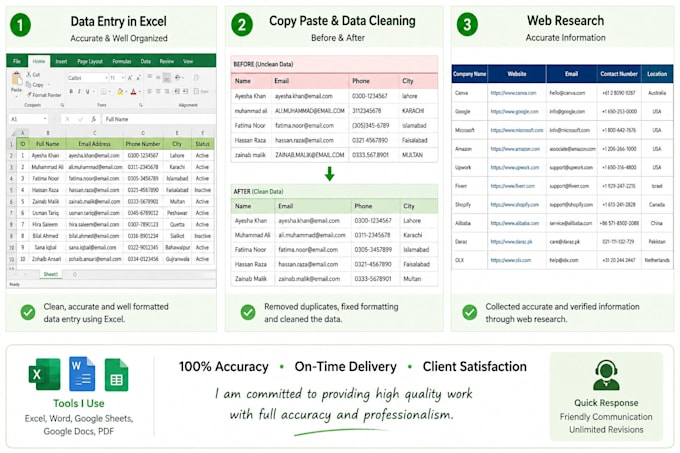The height and width of the screenshot is (453, 680).
Task: Click the formula bar showing Full Name
Action: 159,119
